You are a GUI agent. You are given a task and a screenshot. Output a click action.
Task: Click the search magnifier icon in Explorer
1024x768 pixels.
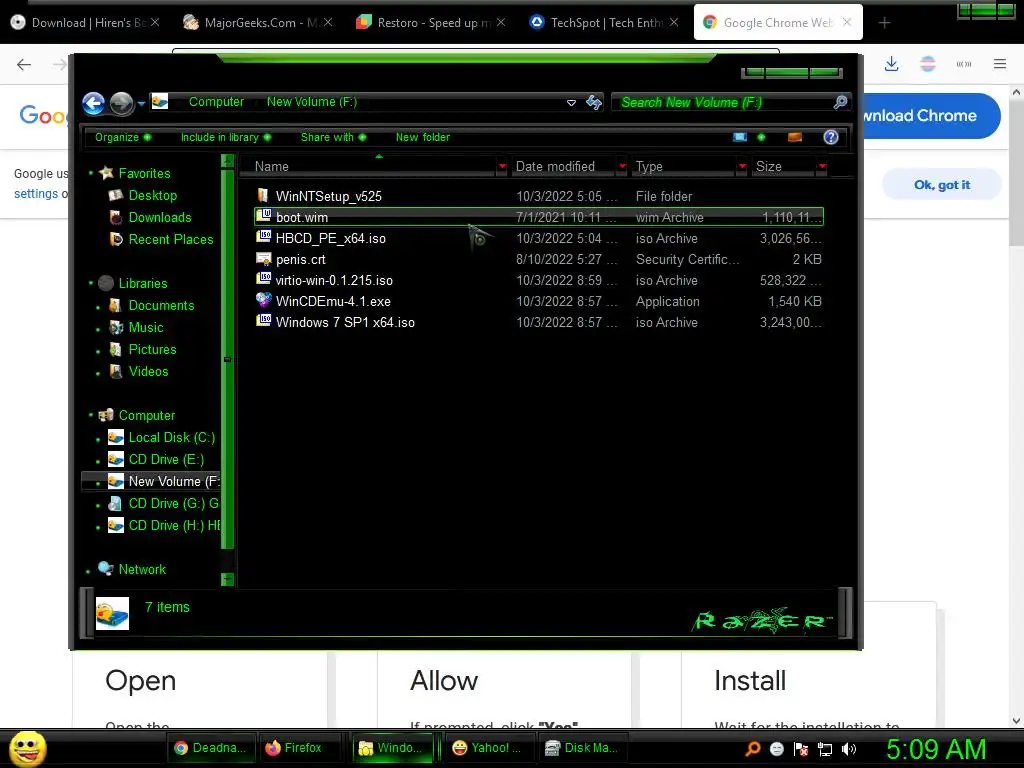pos(840,102)
